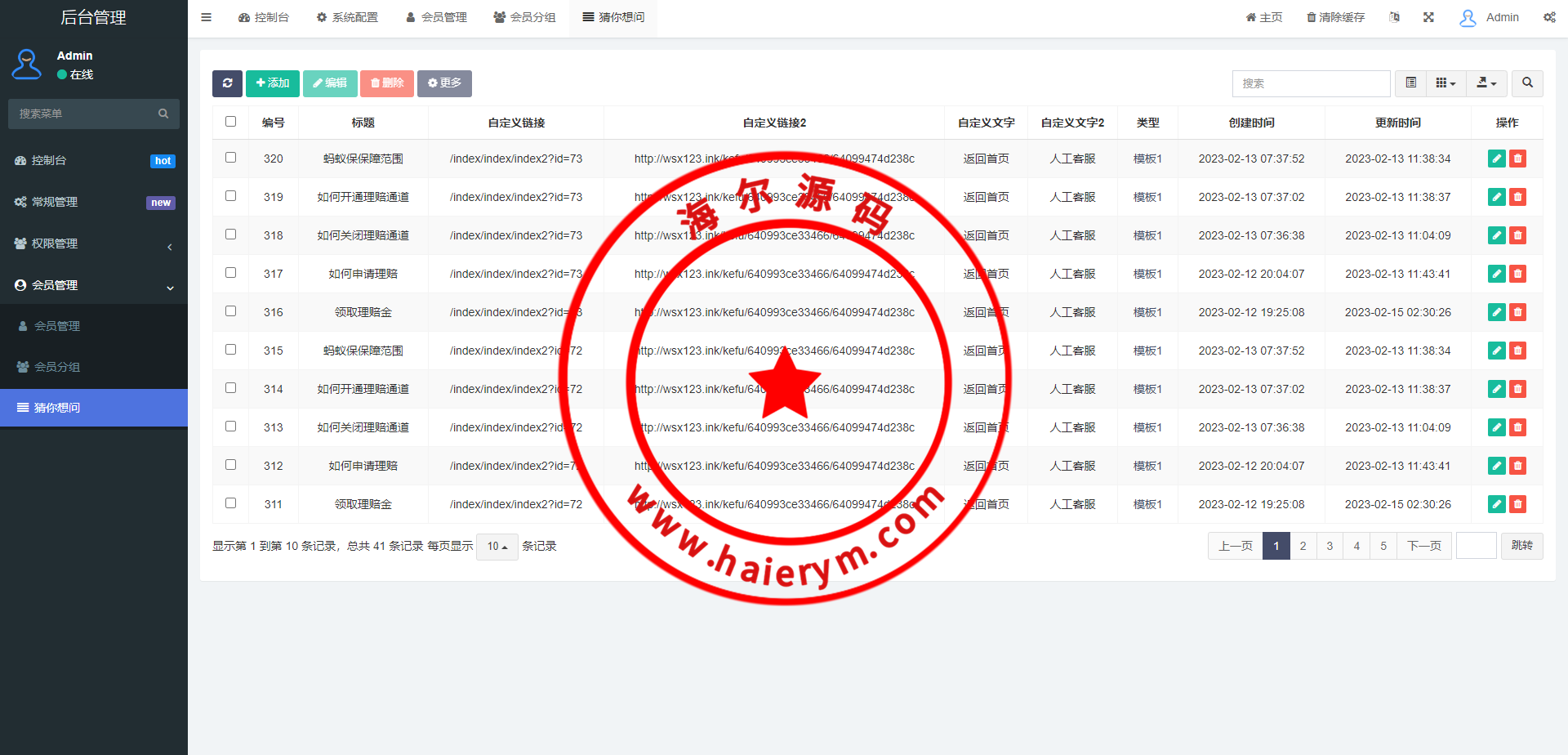This screenshot has width=1568, height=755.
Task: Open the page size 10 dropdown
Action: [497, 546]
